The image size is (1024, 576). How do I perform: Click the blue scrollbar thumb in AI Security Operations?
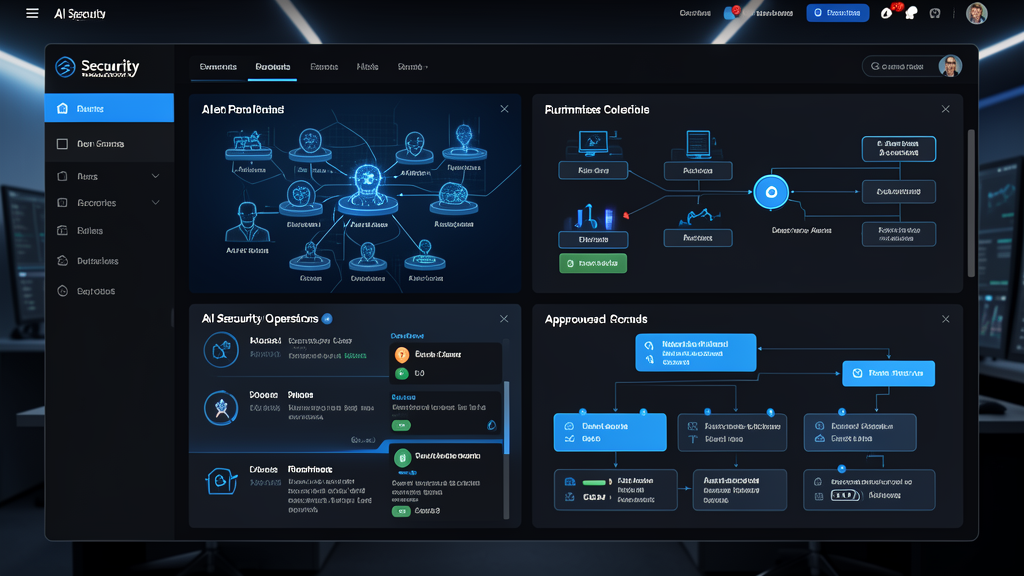click(507, 418)
